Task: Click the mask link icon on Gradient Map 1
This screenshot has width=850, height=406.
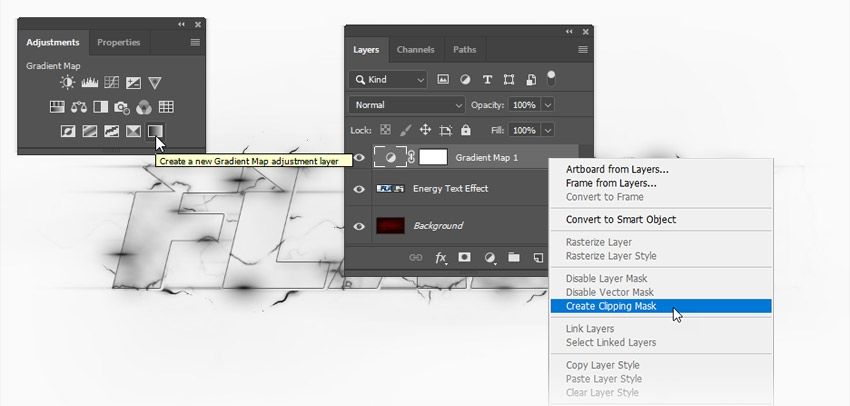Action: (411, 157)
